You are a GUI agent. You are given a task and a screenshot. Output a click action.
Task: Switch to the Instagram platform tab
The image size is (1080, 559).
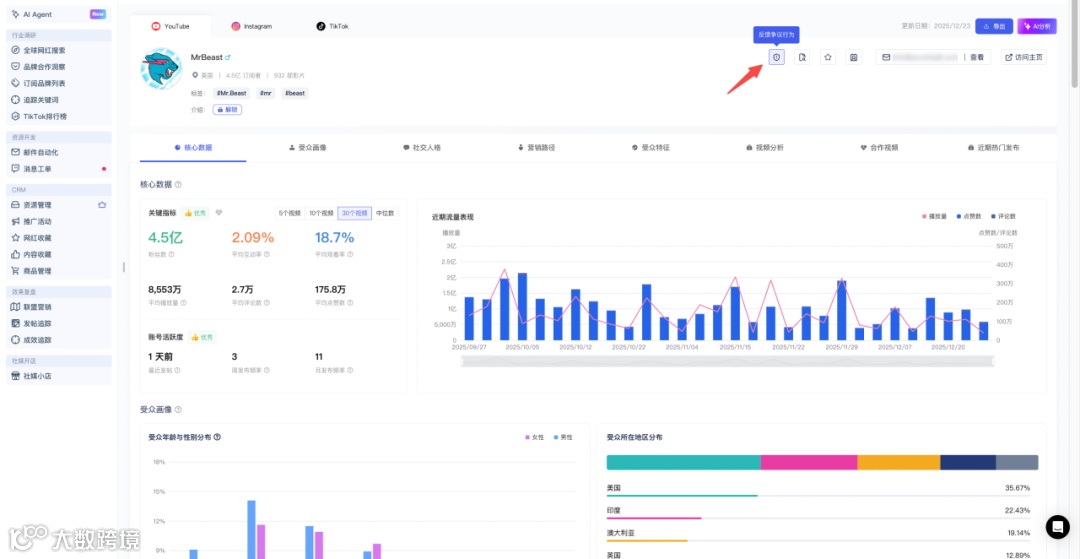[251, 26]
